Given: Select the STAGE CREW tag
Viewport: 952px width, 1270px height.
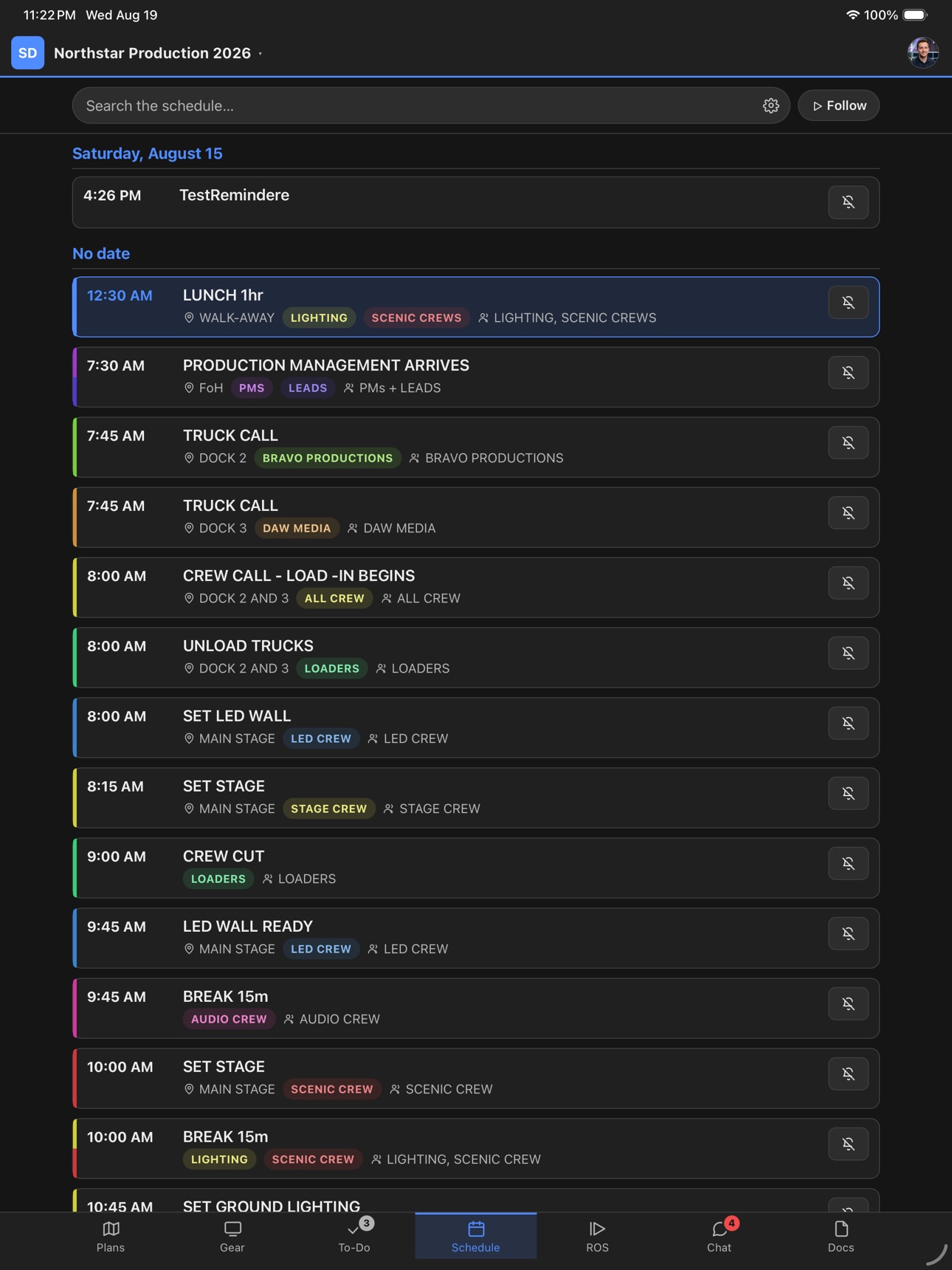Looking at the screenshot, I should [x=328, y=809].
